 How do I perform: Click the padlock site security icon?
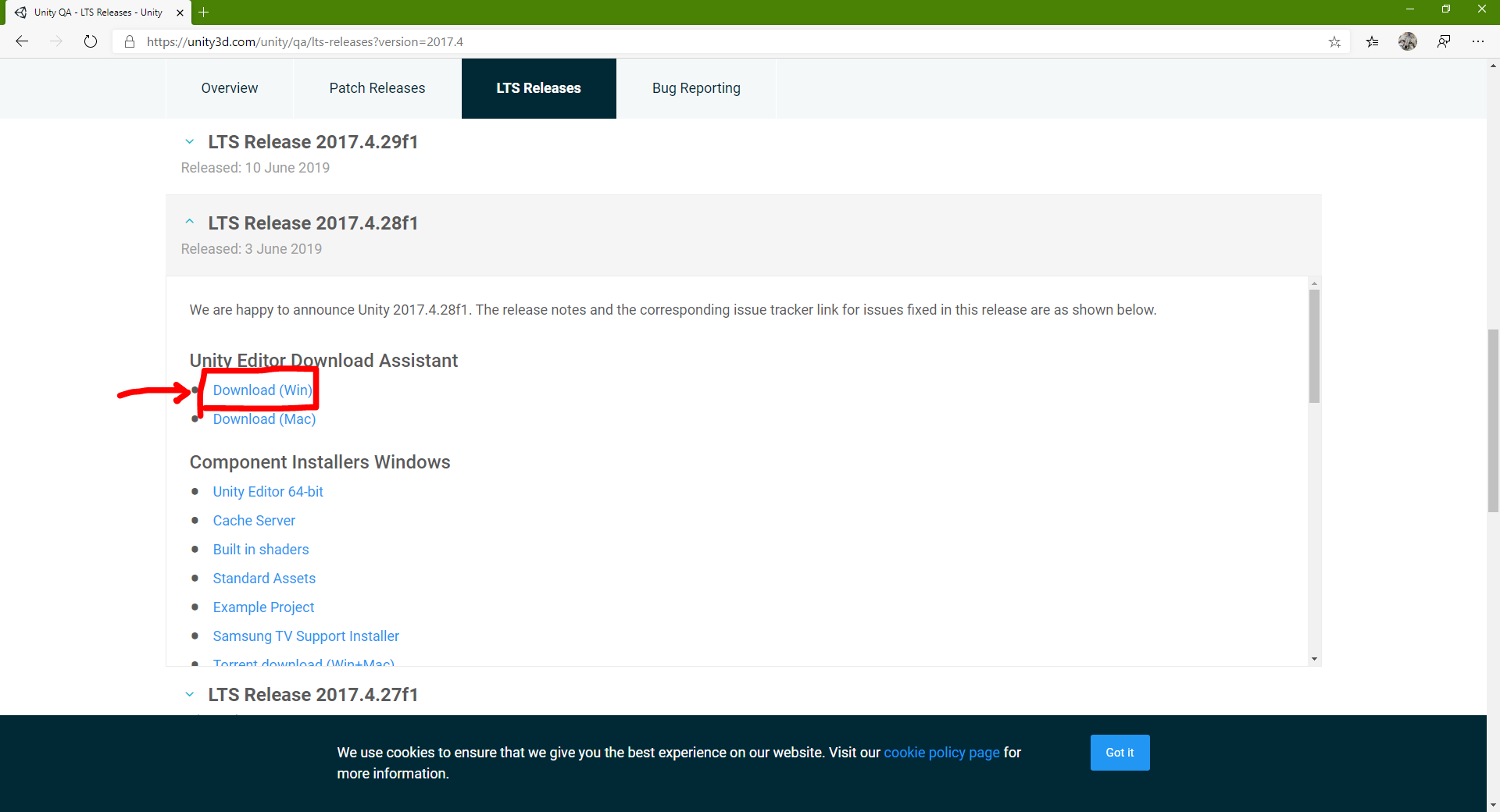coord(130,41)
